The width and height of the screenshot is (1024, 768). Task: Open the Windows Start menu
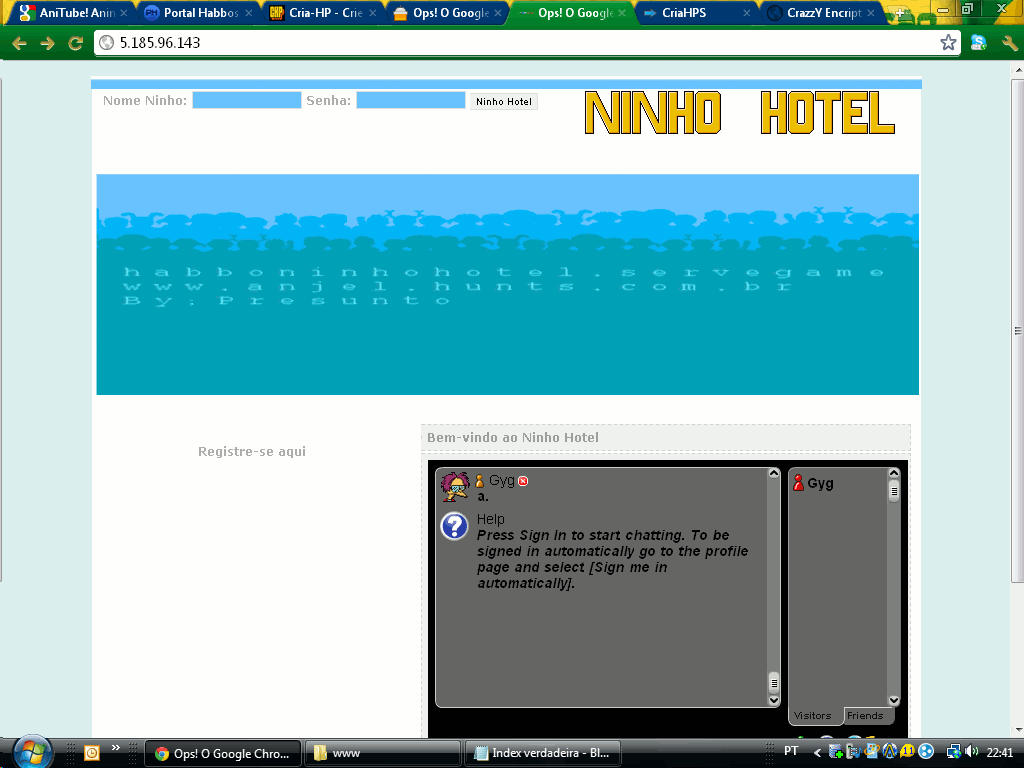pos(32,752)
